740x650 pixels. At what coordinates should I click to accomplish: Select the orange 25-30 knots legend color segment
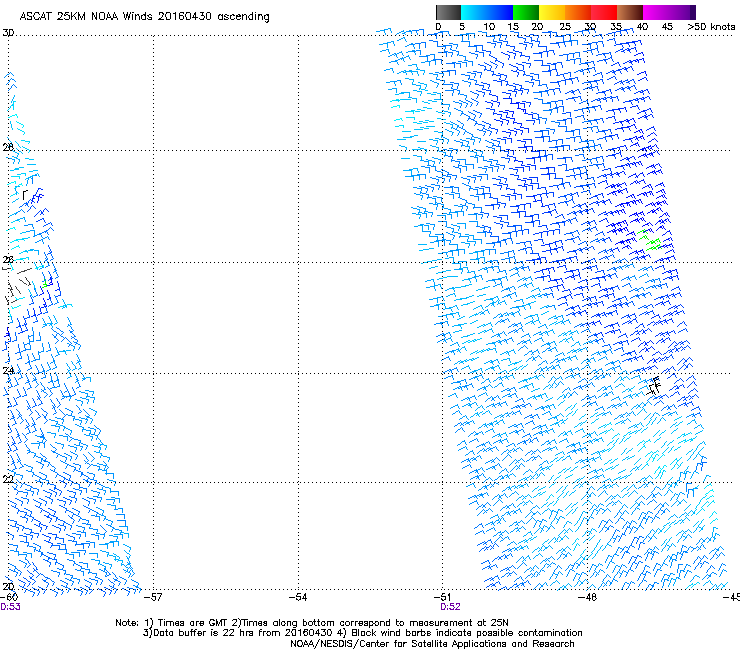(578, 12)
